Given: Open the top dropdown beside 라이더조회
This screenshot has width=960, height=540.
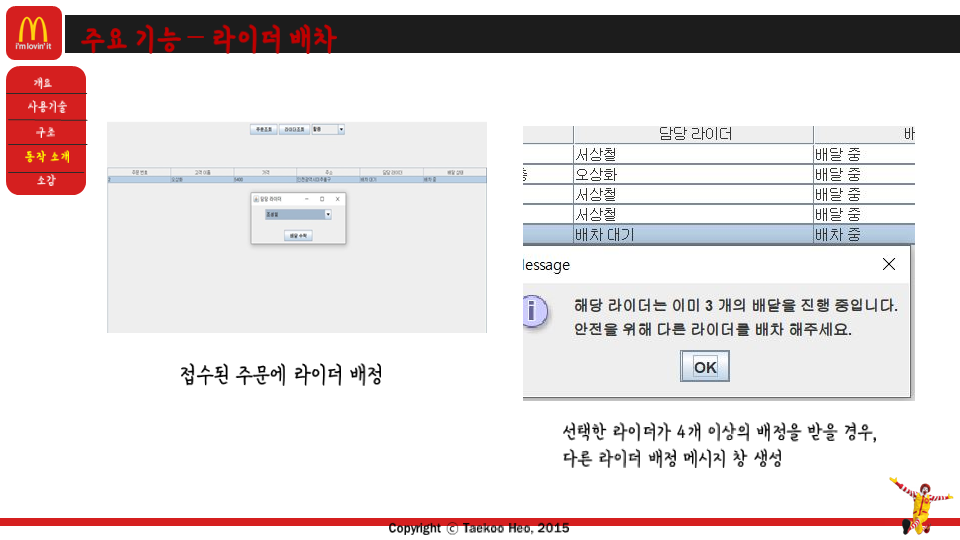Looking at the screenshot, I should pos(328,129).
